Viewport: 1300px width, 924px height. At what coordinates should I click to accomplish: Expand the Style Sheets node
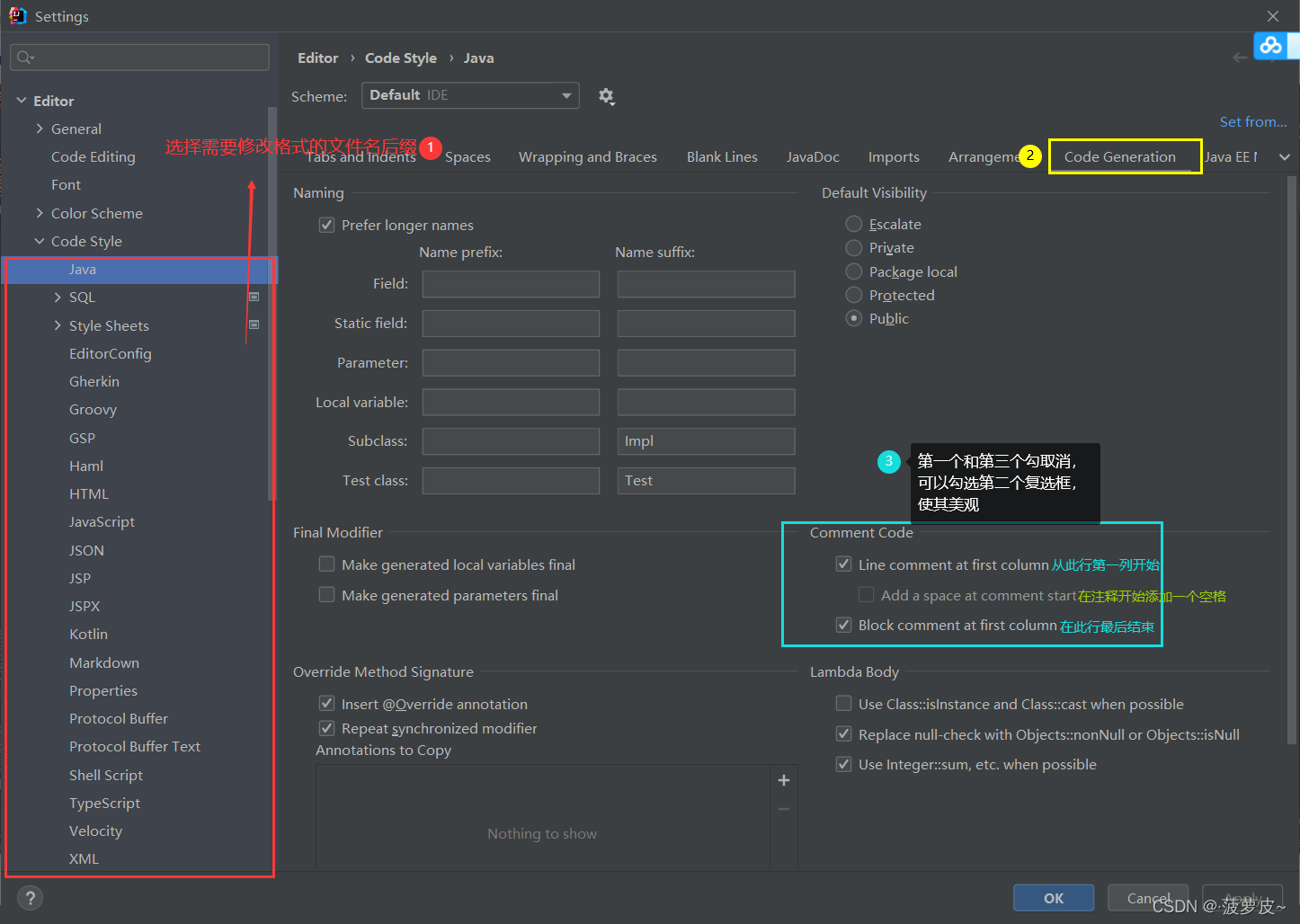pos(58,325)
